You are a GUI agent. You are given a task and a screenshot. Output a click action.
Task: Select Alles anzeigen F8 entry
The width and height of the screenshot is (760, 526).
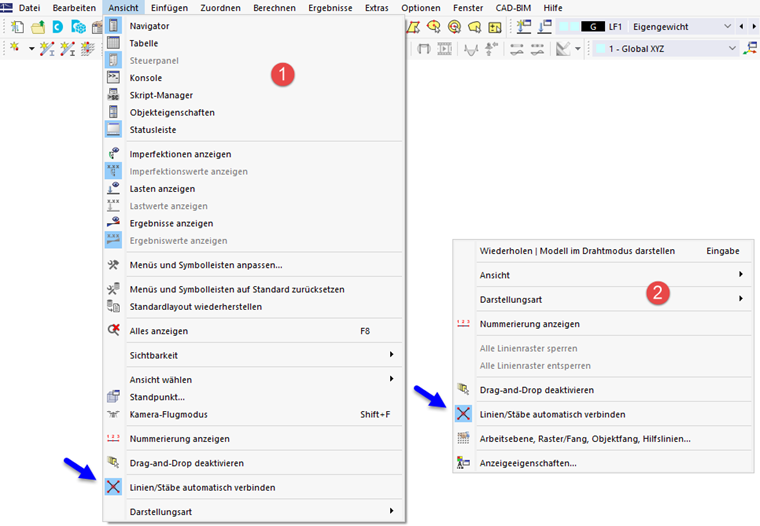click(253, 331)
